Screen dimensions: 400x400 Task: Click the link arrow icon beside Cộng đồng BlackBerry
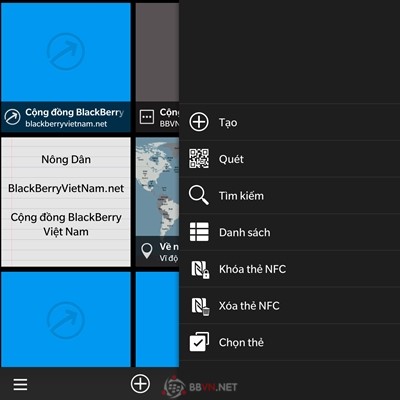[x=12, y=117]
